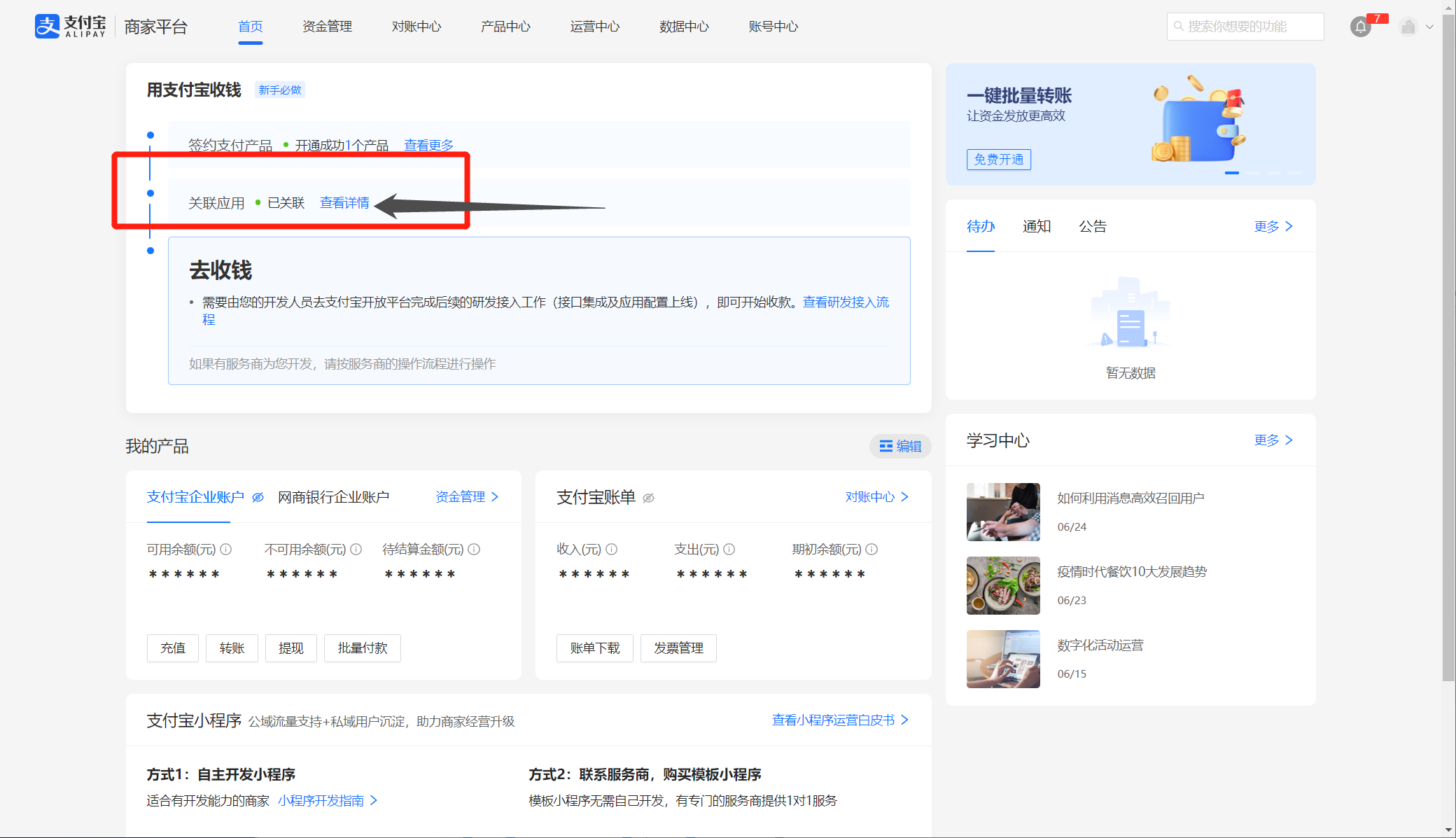Switch to the 待办 tab
This screenshot has width=1456, height=838.
point(981,226)
